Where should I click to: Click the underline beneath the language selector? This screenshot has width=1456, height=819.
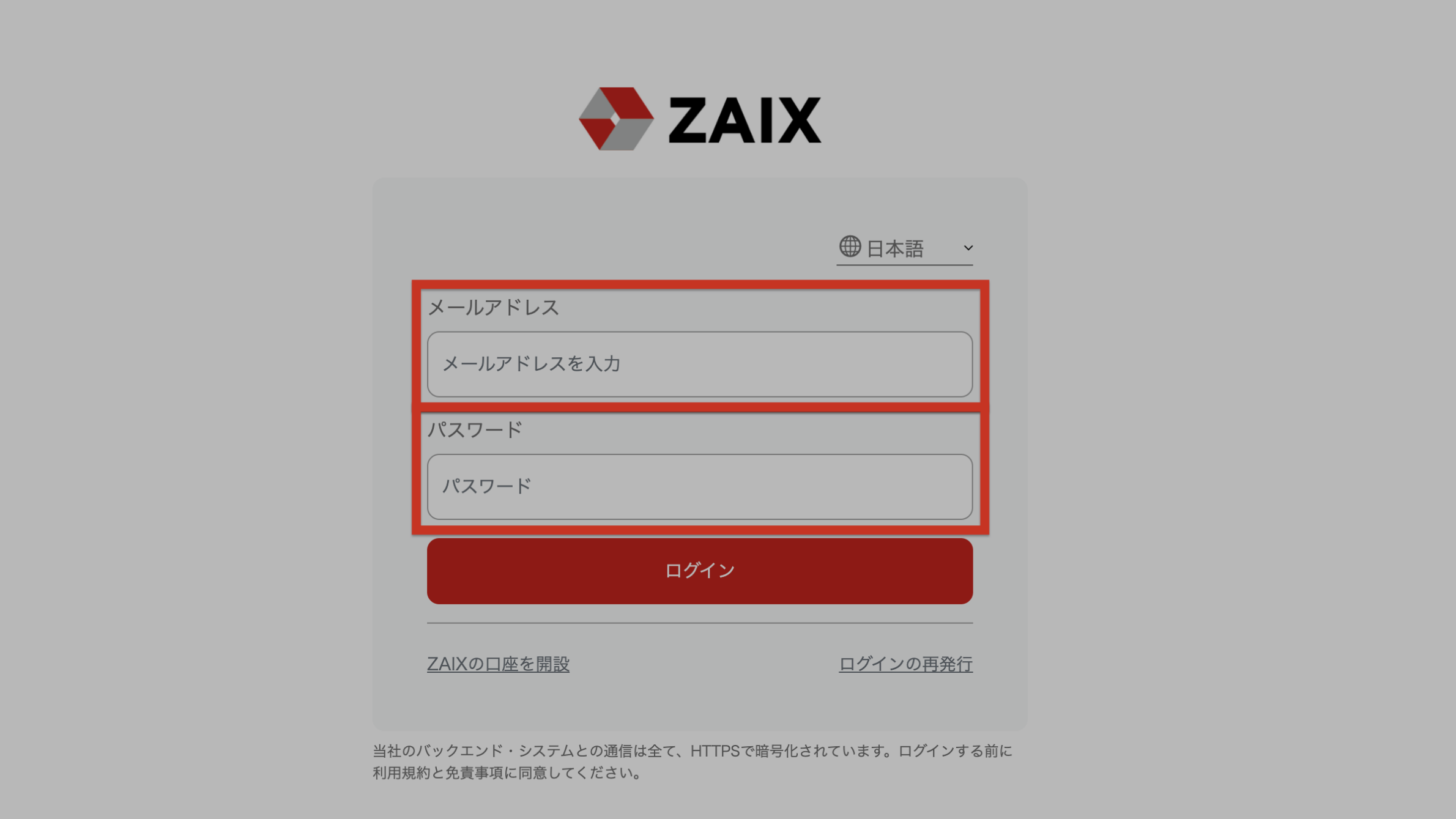tap(905, 265)
